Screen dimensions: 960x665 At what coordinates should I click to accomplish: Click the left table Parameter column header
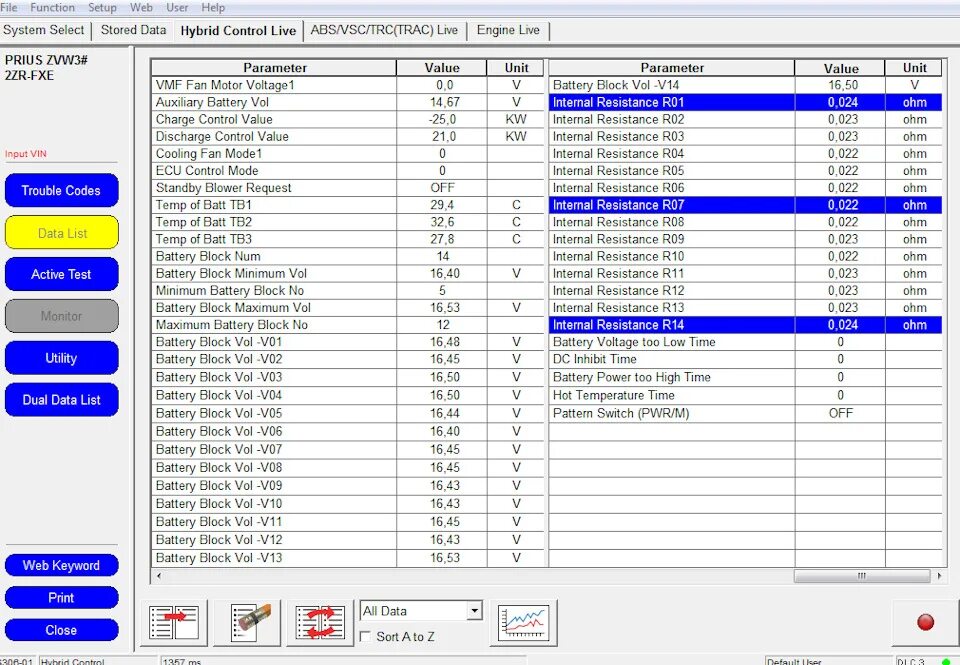tap(274, 68)
